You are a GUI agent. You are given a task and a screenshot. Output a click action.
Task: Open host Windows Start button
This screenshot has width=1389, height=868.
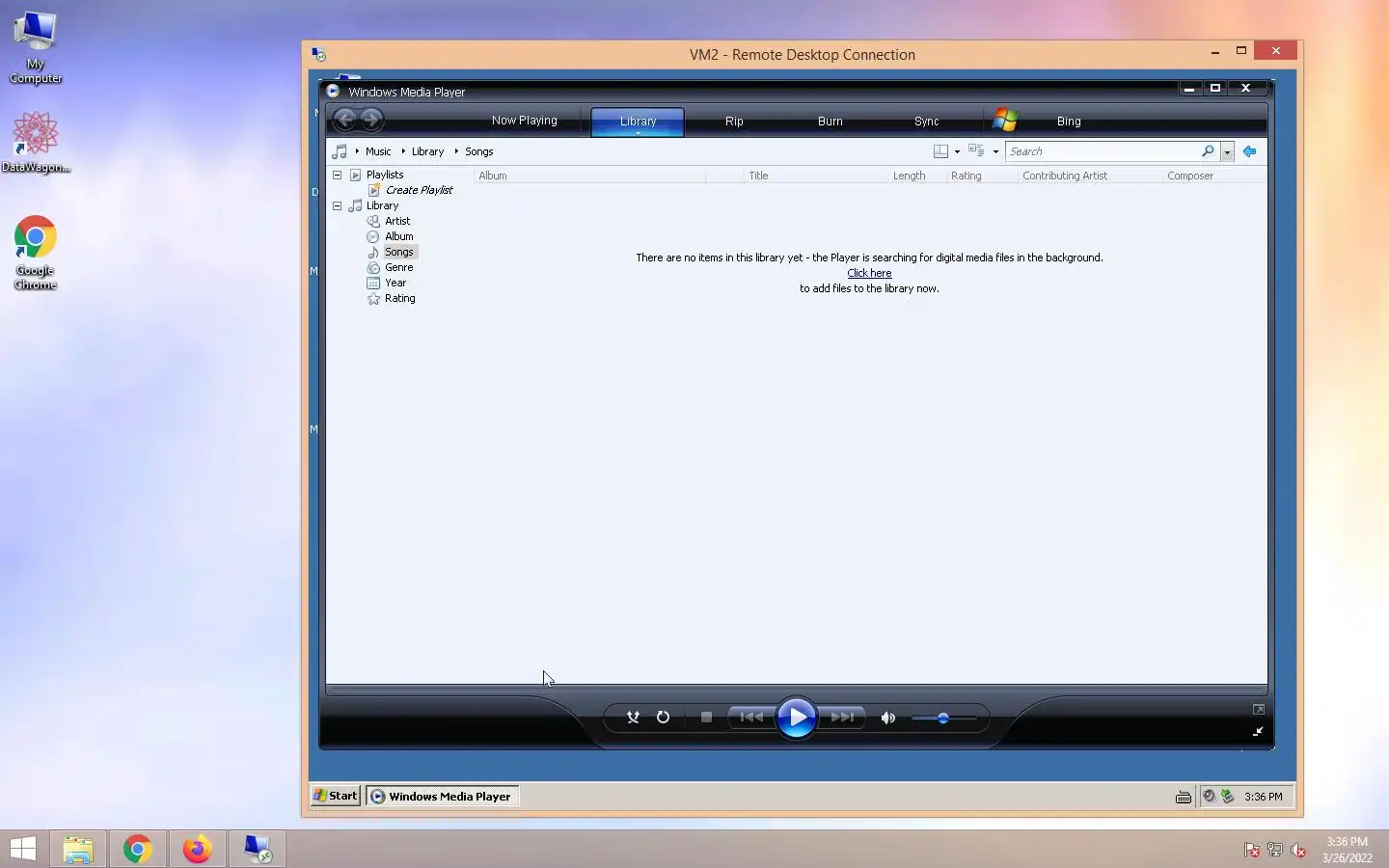(x=22, y=849)
